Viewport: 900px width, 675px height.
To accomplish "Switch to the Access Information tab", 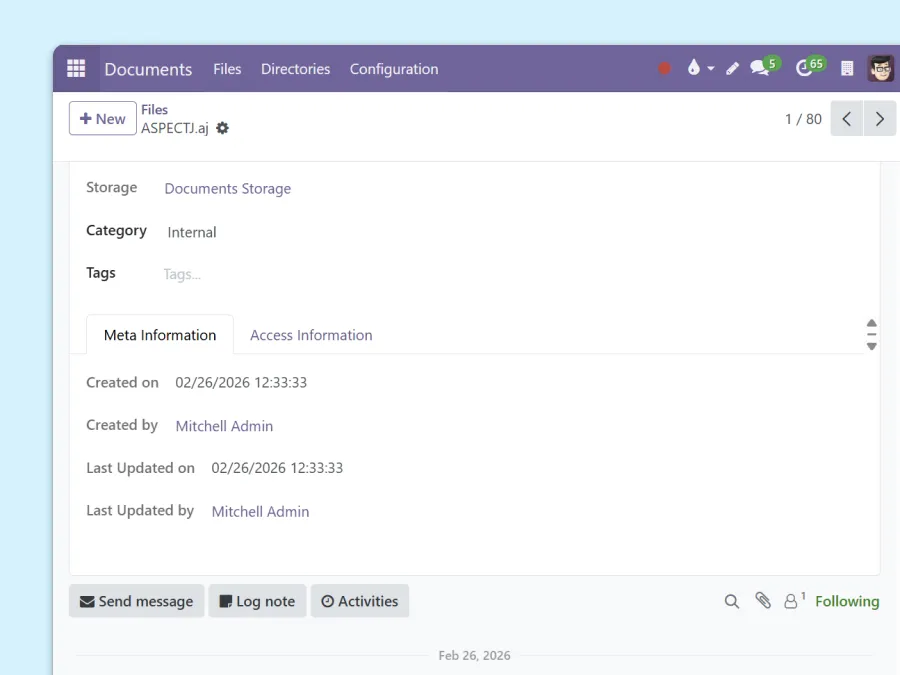I will [x=311, y=335].
